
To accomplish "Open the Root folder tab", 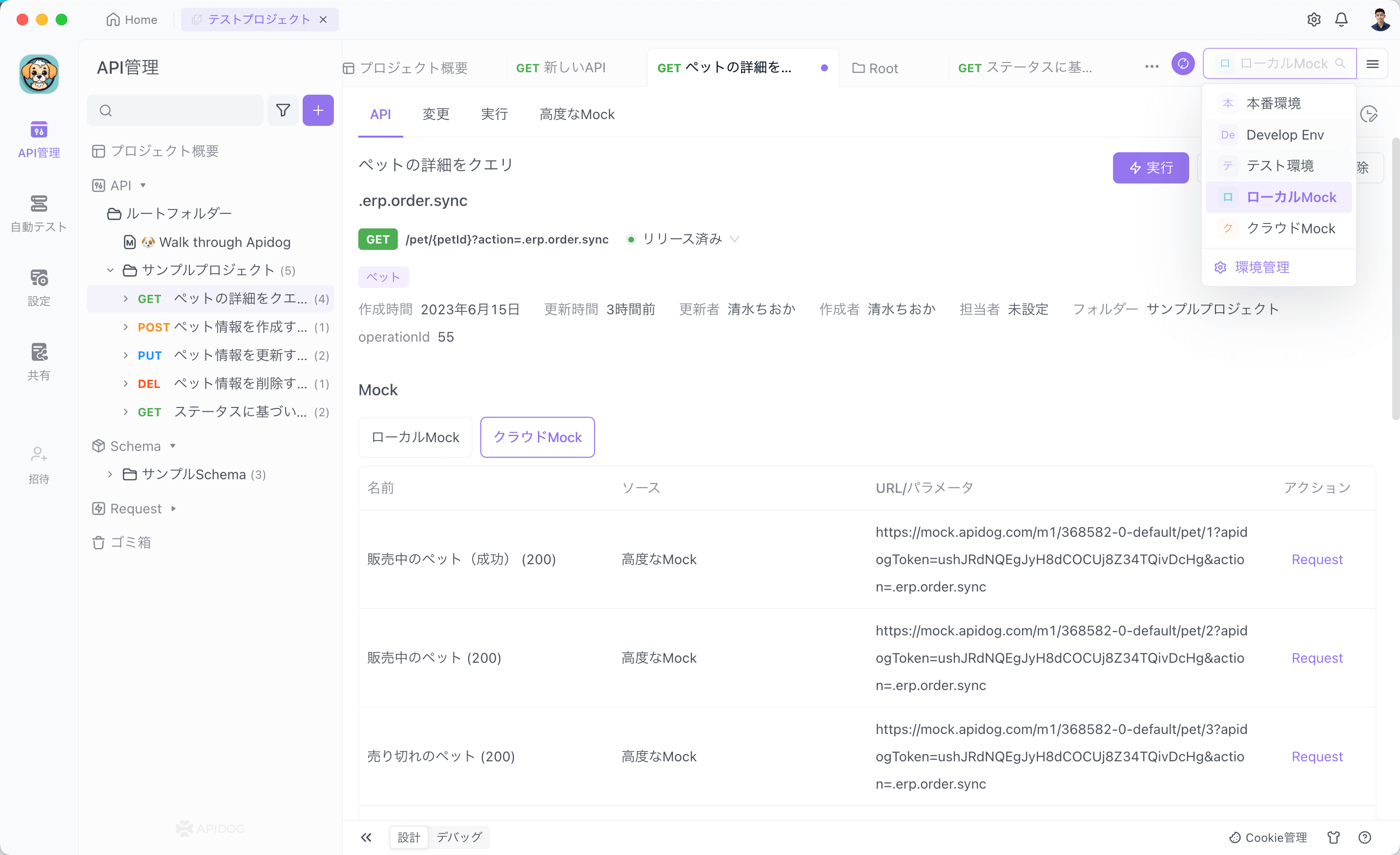I will tap(876, 68).
